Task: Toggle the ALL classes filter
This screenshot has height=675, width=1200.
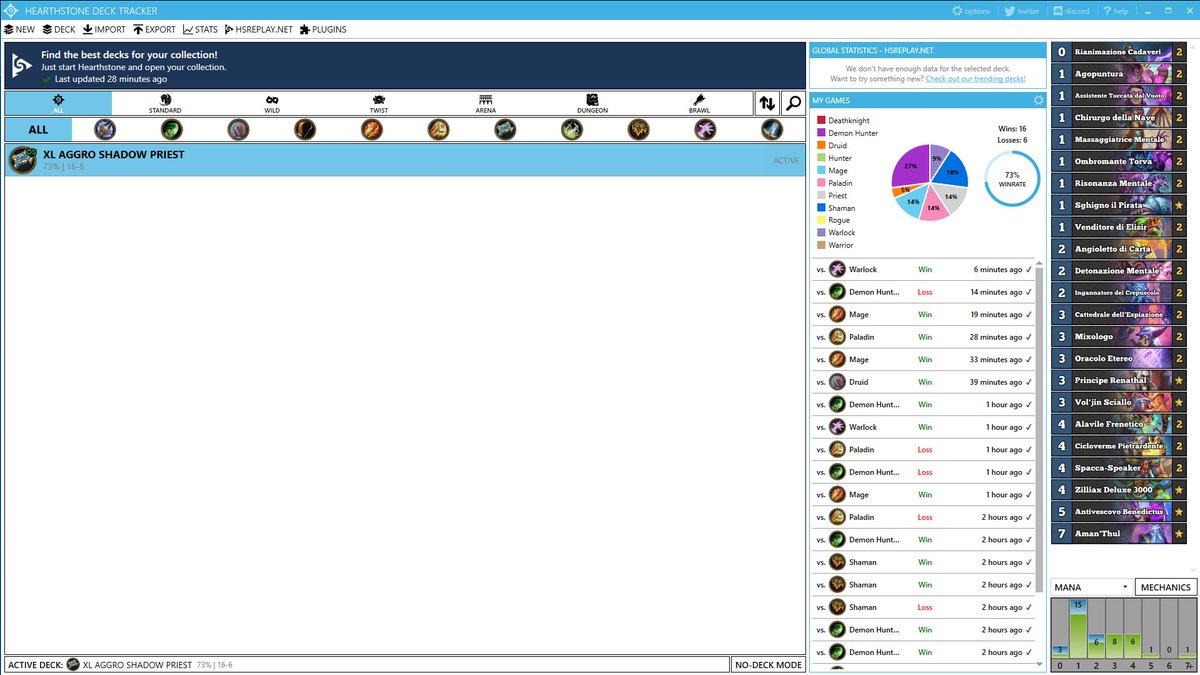Action: coord(38,129)
